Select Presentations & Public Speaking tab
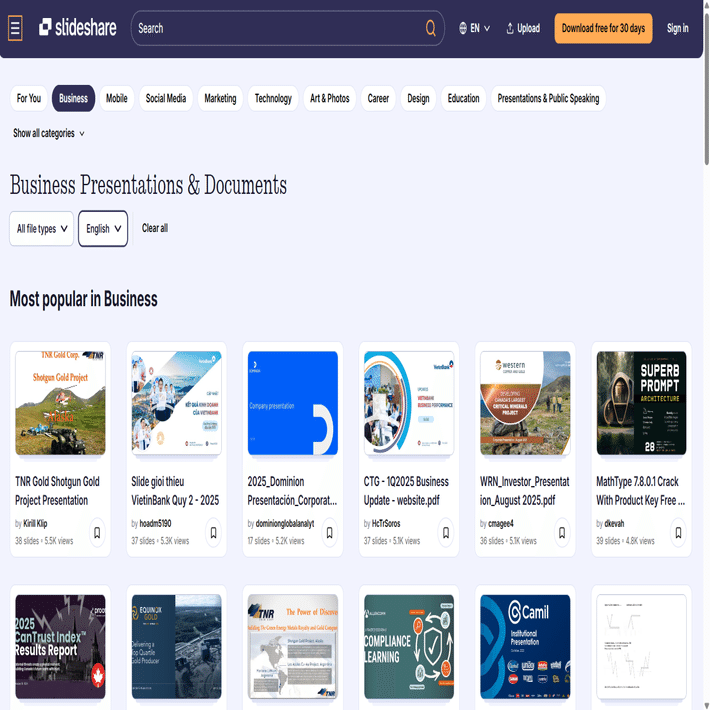The width and height of the screenshot is (710, 710). (548, 98)
